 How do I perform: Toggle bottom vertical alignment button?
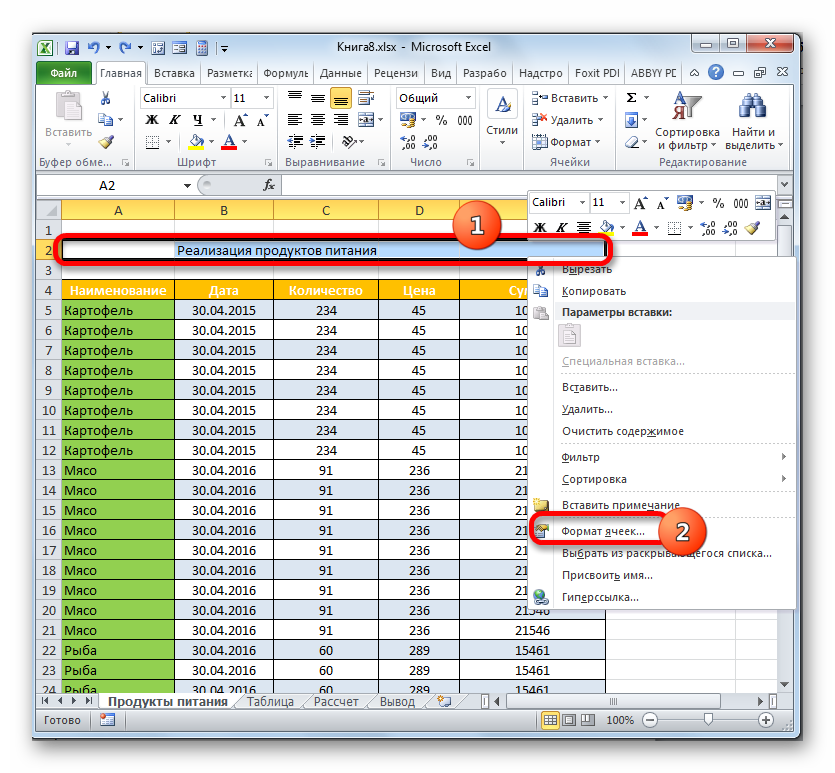pyautogui.click(x=341, y=98)
